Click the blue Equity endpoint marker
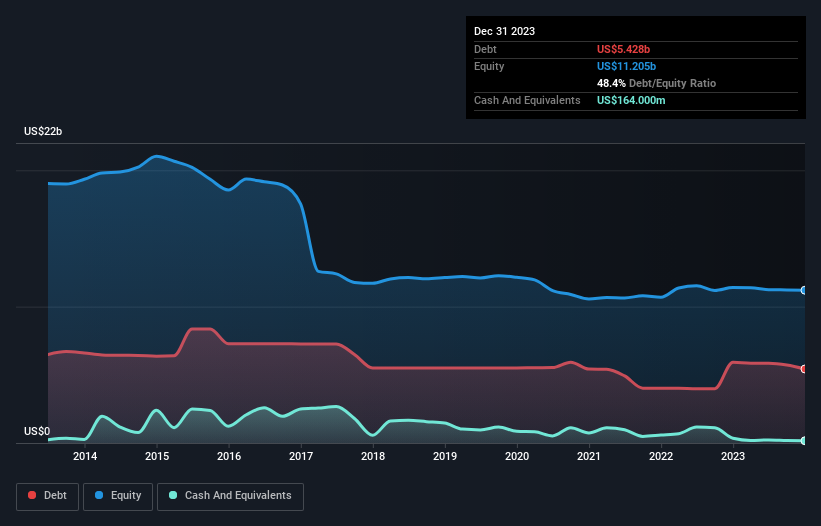 tap(804, 290)
